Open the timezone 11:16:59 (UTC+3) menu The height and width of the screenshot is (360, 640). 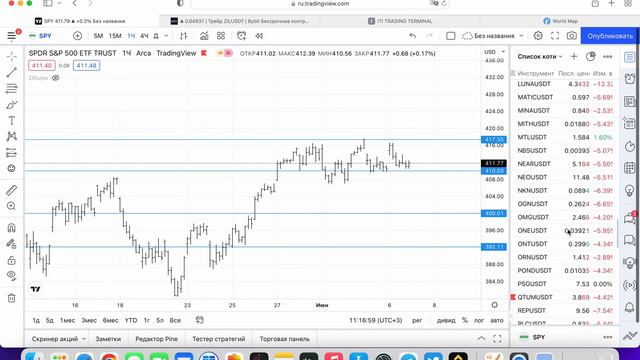(376, 320)
